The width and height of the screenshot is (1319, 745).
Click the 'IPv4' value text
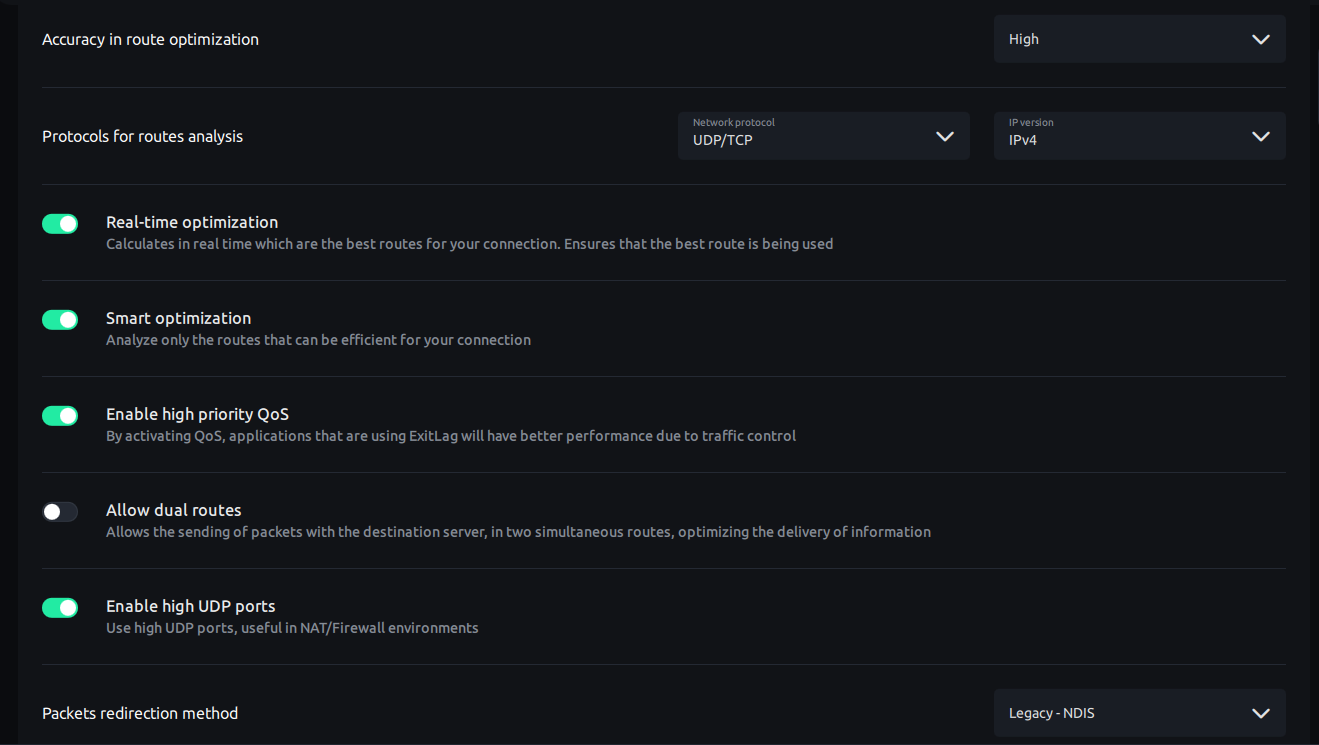1023,141
